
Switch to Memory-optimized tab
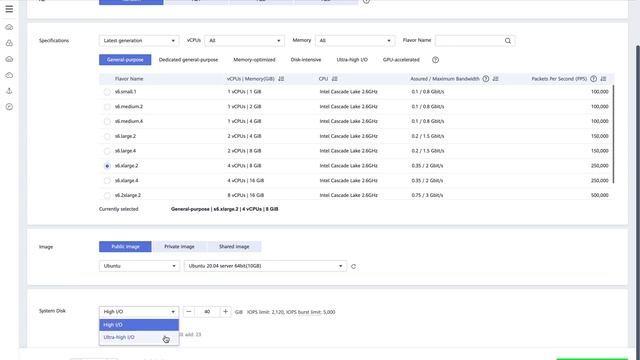pyautogui.click(x=254, y=60)
